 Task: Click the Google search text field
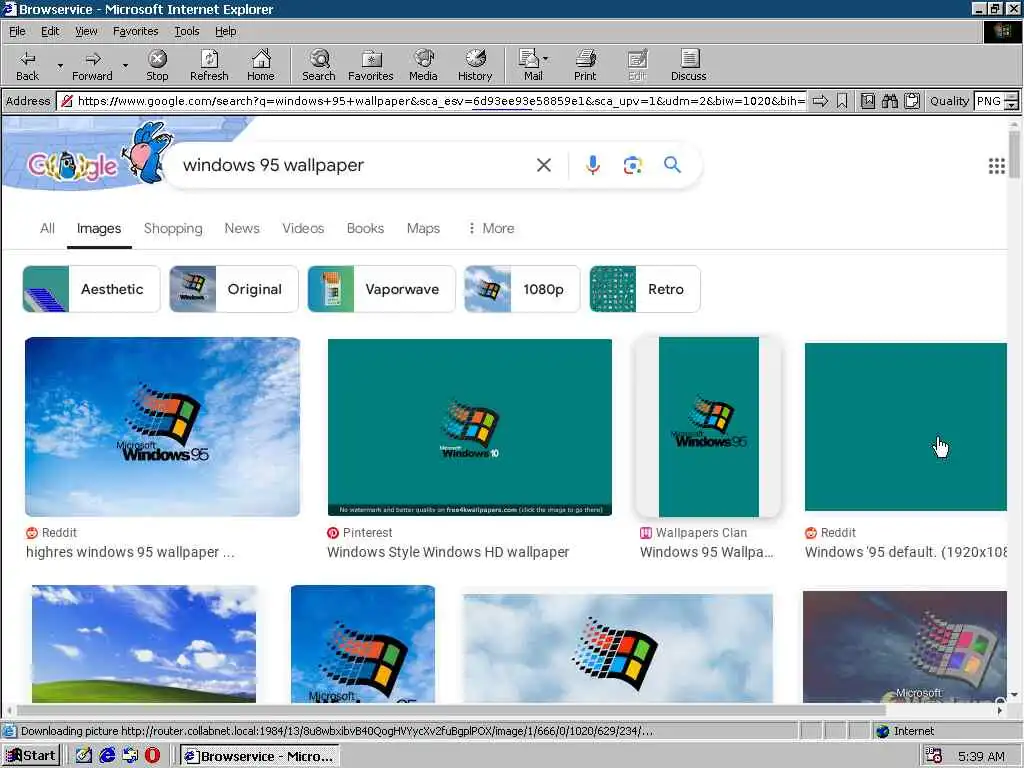point(353,165)
